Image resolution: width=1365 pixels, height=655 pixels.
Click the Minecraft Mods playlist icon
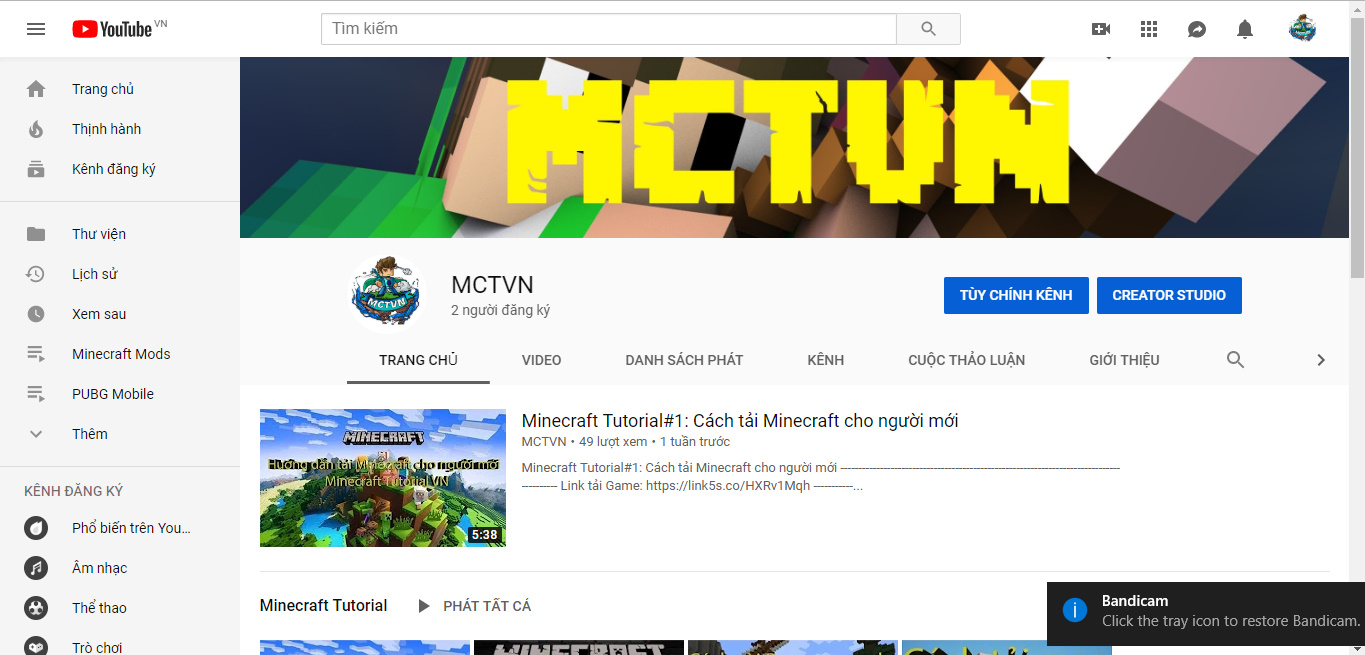click(x=36, y=354)
